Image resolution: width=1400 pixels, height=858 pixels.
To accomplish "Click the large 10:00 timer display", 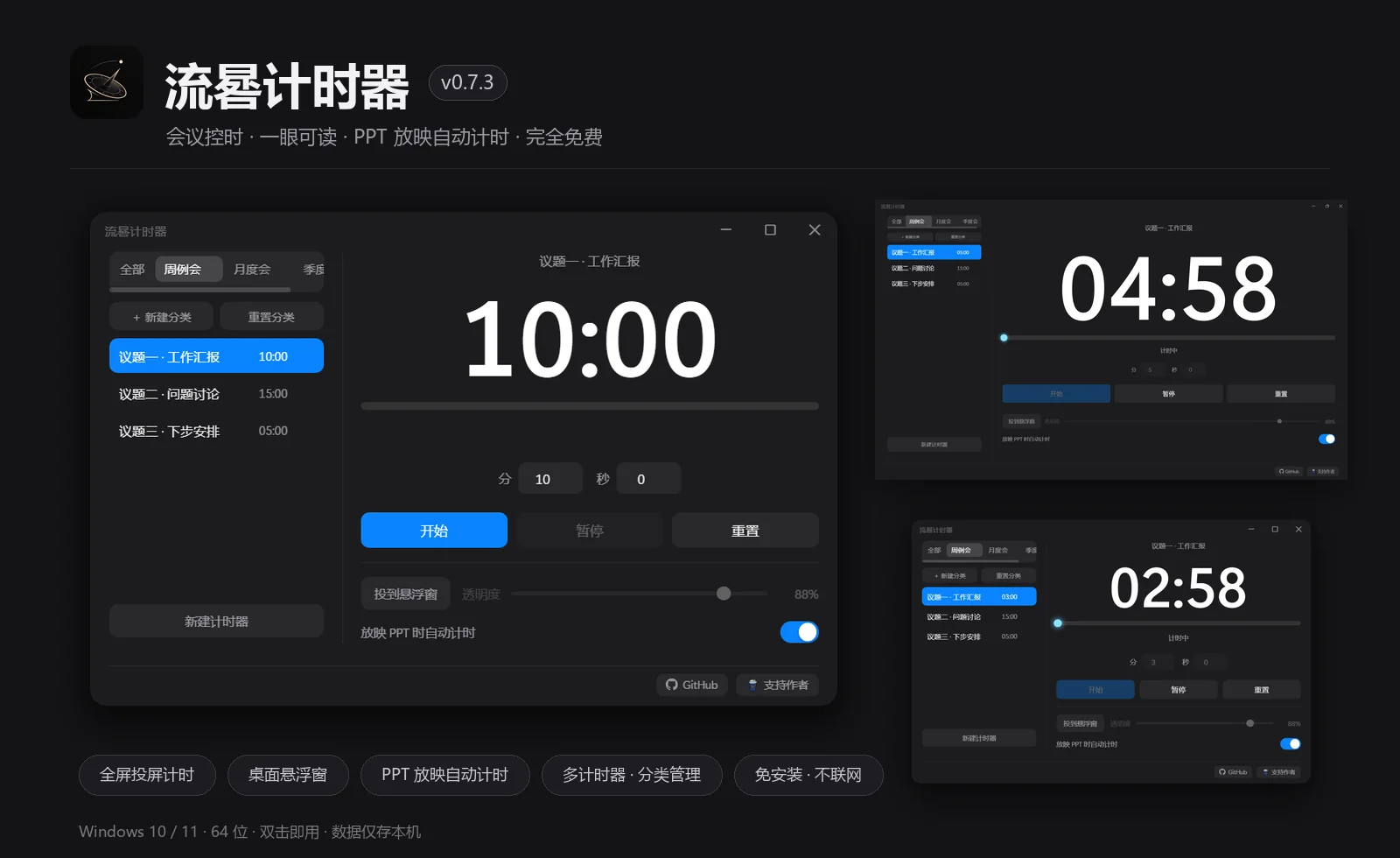I will pyautogui.click(x=590, y=339).
